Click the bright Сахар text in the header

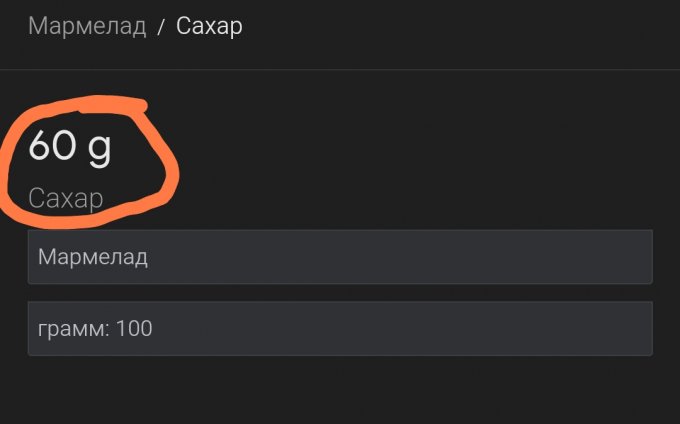point(209,26)
